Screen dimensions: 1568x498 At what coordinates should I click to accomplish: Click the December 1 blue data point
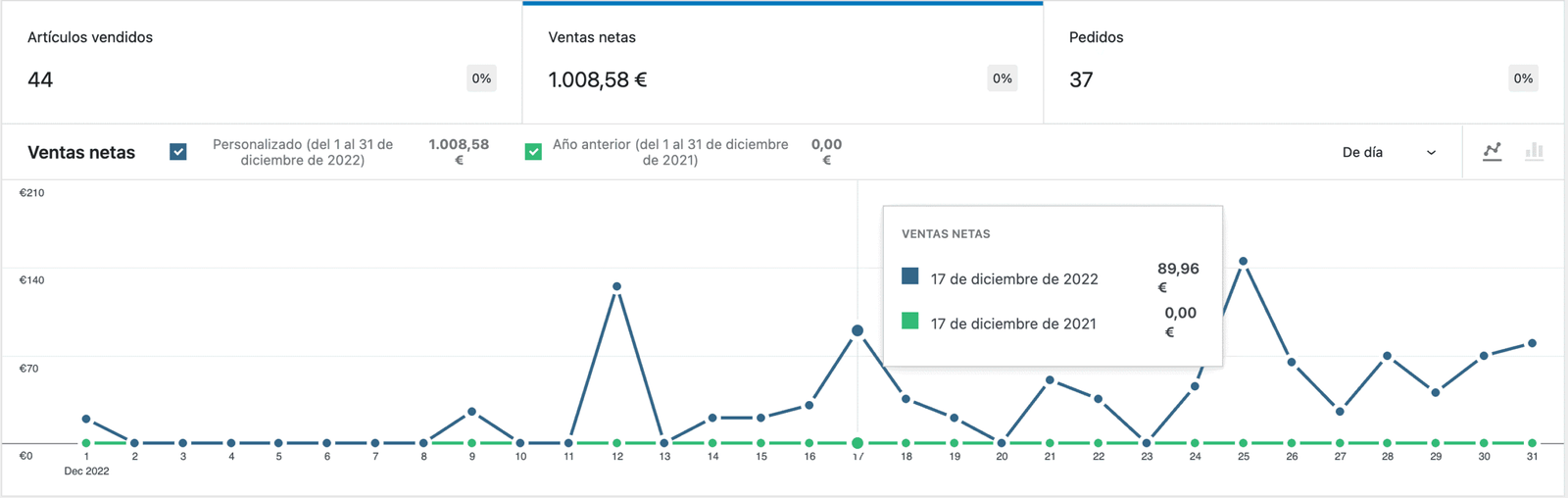pos(86,420)
